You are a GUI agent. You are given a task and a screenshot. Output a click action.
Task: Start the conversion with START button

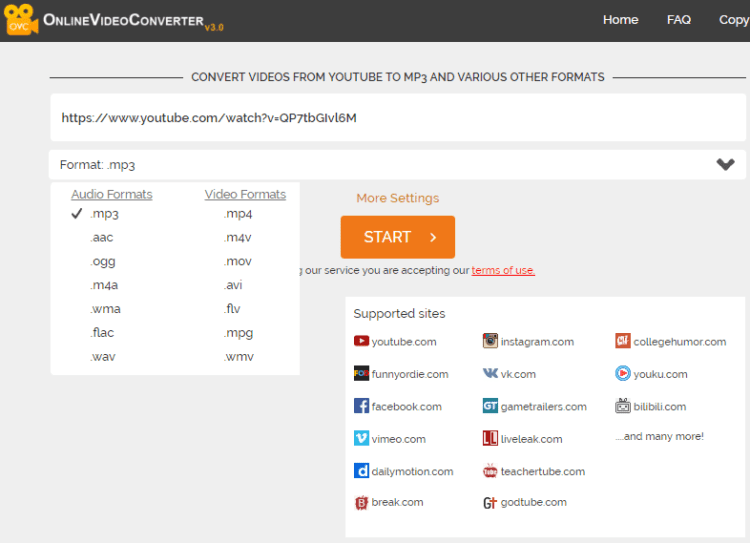pyautogui.click(x=397, y=237)
